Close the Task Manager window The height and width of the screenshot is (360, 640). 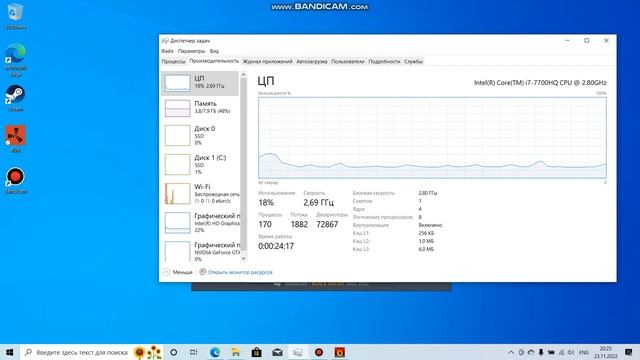(606, 41)
